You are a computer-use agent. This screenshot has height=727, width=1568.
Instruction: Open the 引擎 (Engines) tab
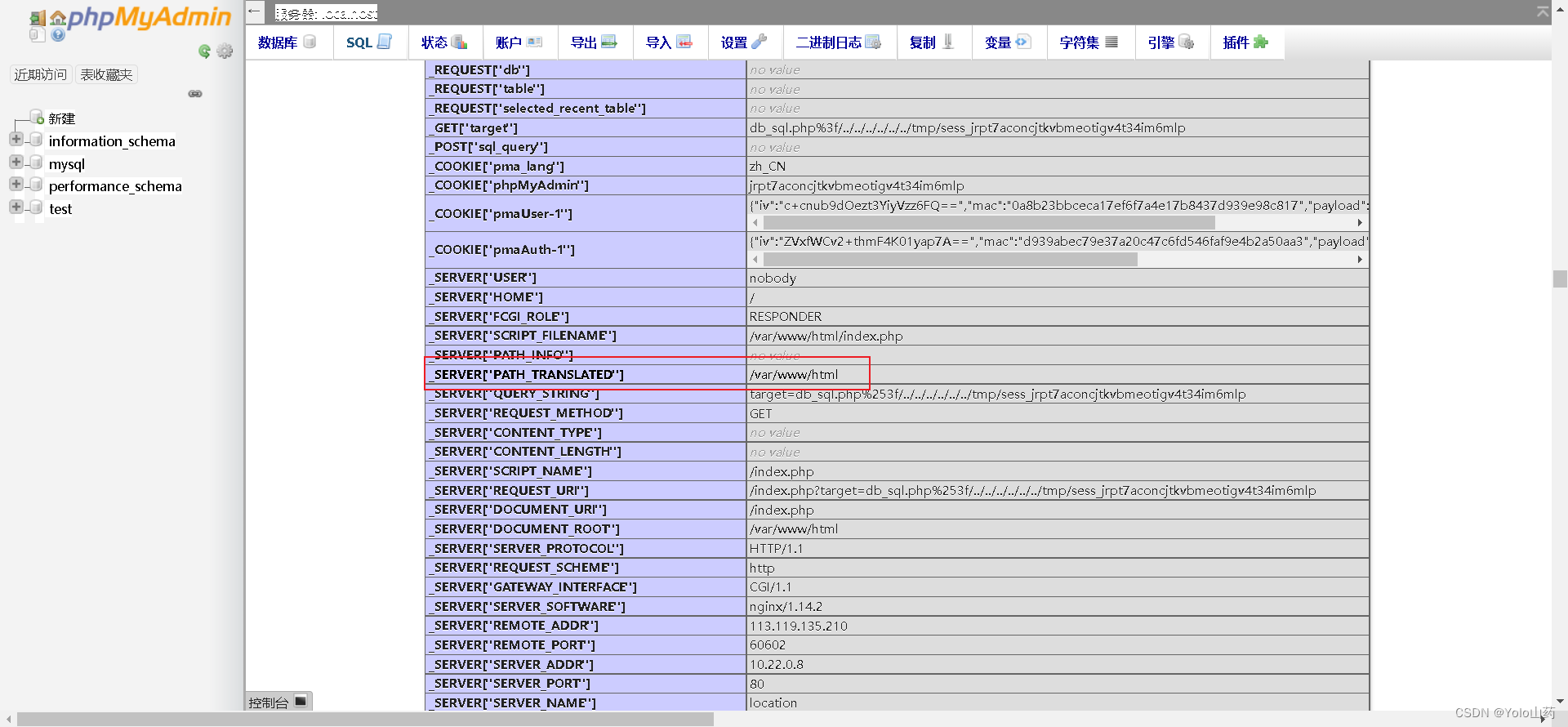click(x=1173, y=42)
